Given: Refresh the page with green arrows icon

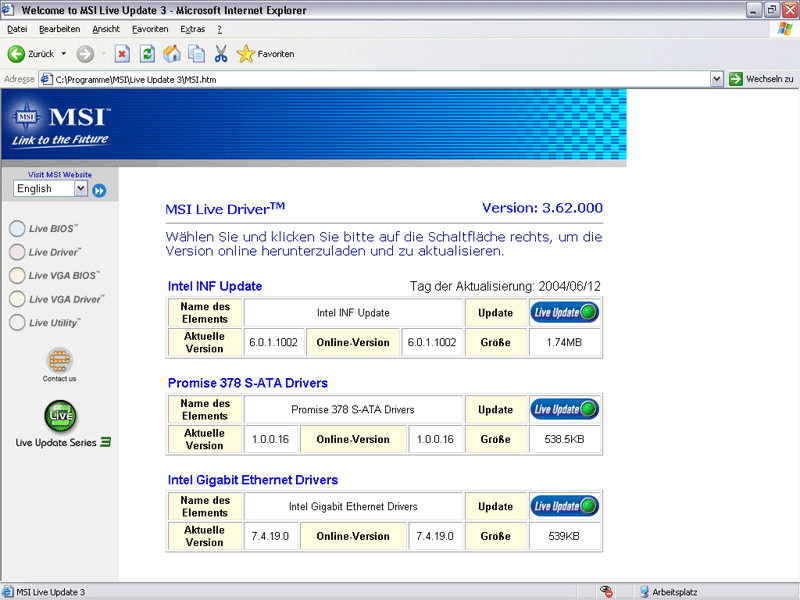Looking at the screenshot, I should coord(147,54).
